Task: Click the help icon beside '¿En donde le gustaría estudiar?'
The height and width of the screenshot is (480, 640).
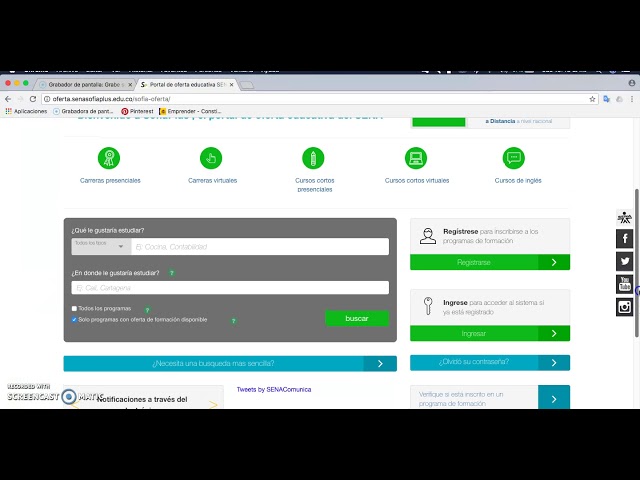Action: click(x=172, y=273)
